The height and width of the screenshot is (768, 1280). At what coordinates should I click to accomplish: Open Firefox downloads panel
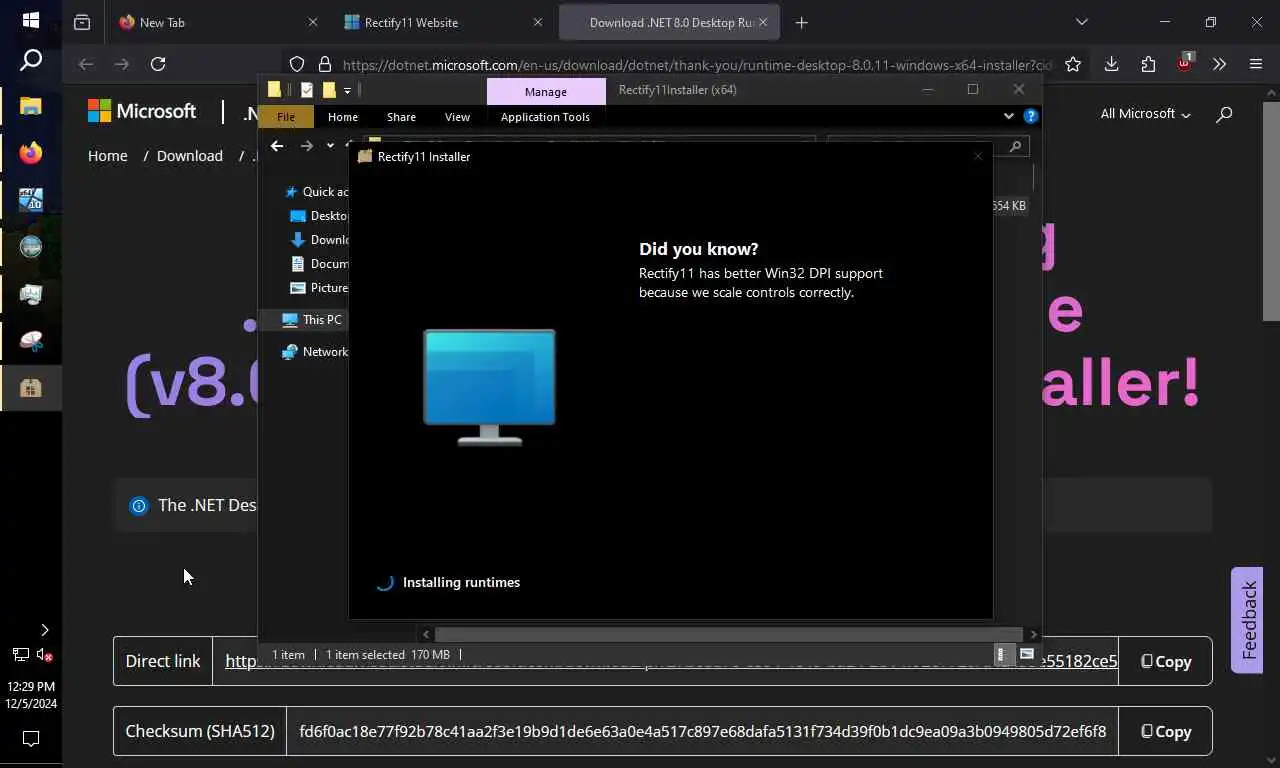tap(1111, 64)
